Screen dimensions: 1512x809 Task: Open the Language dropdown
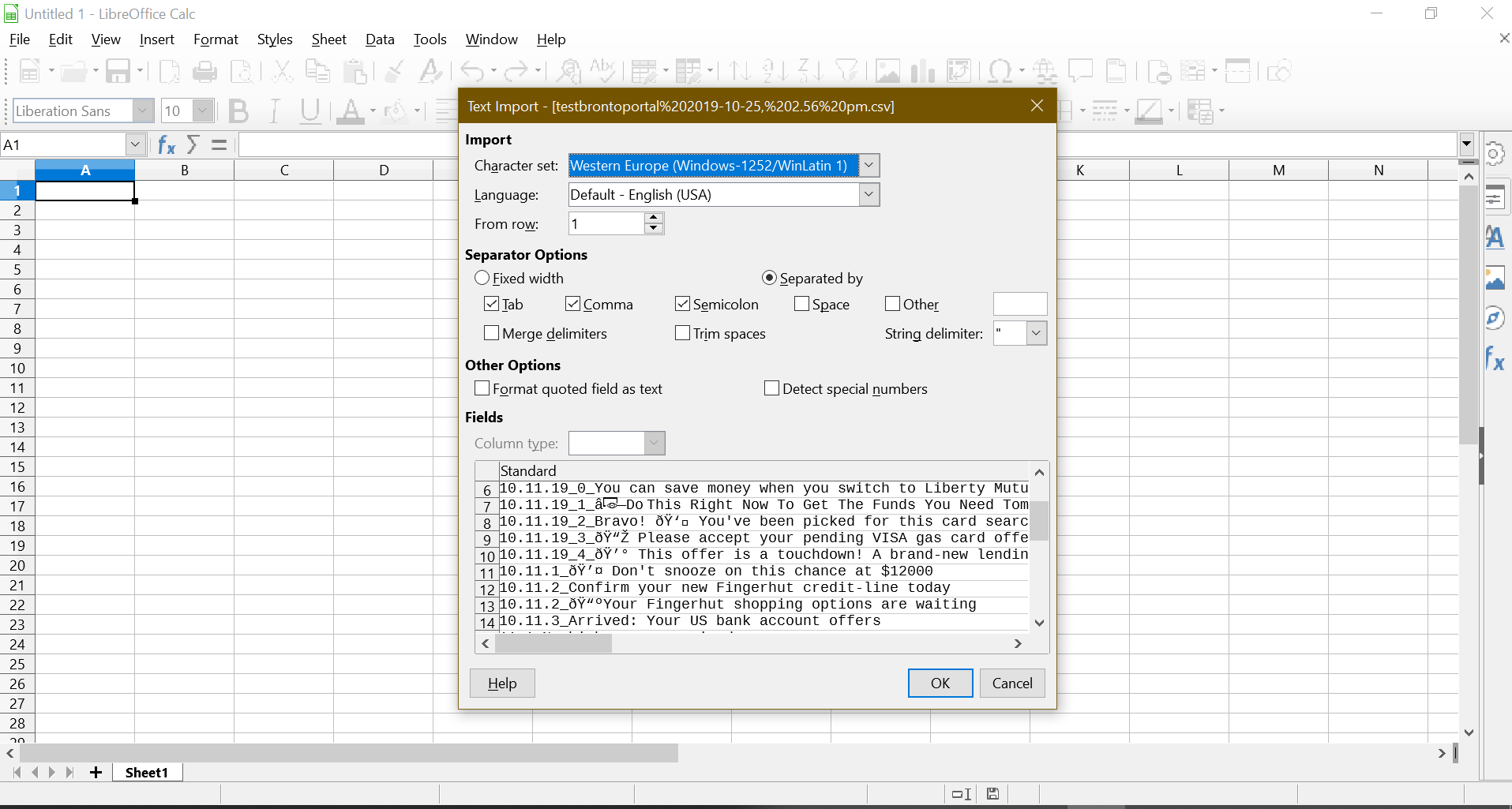point(869,195)
